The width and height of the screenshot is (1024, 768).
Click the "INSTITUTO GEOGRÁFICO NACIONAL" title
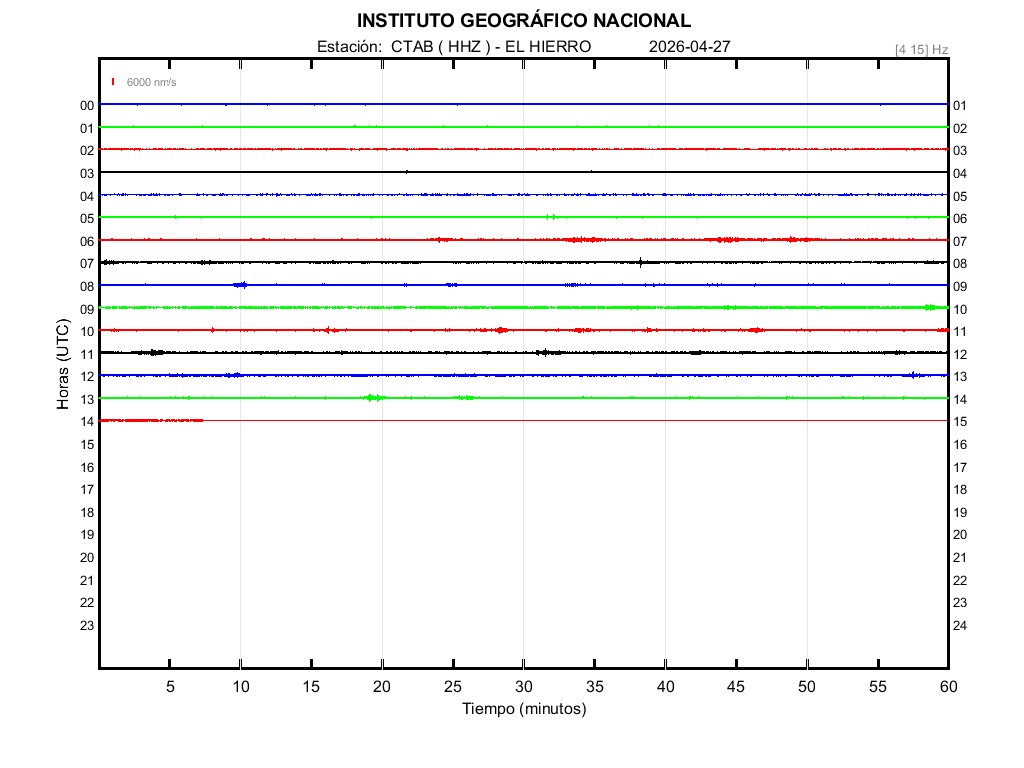click(523, 21)
